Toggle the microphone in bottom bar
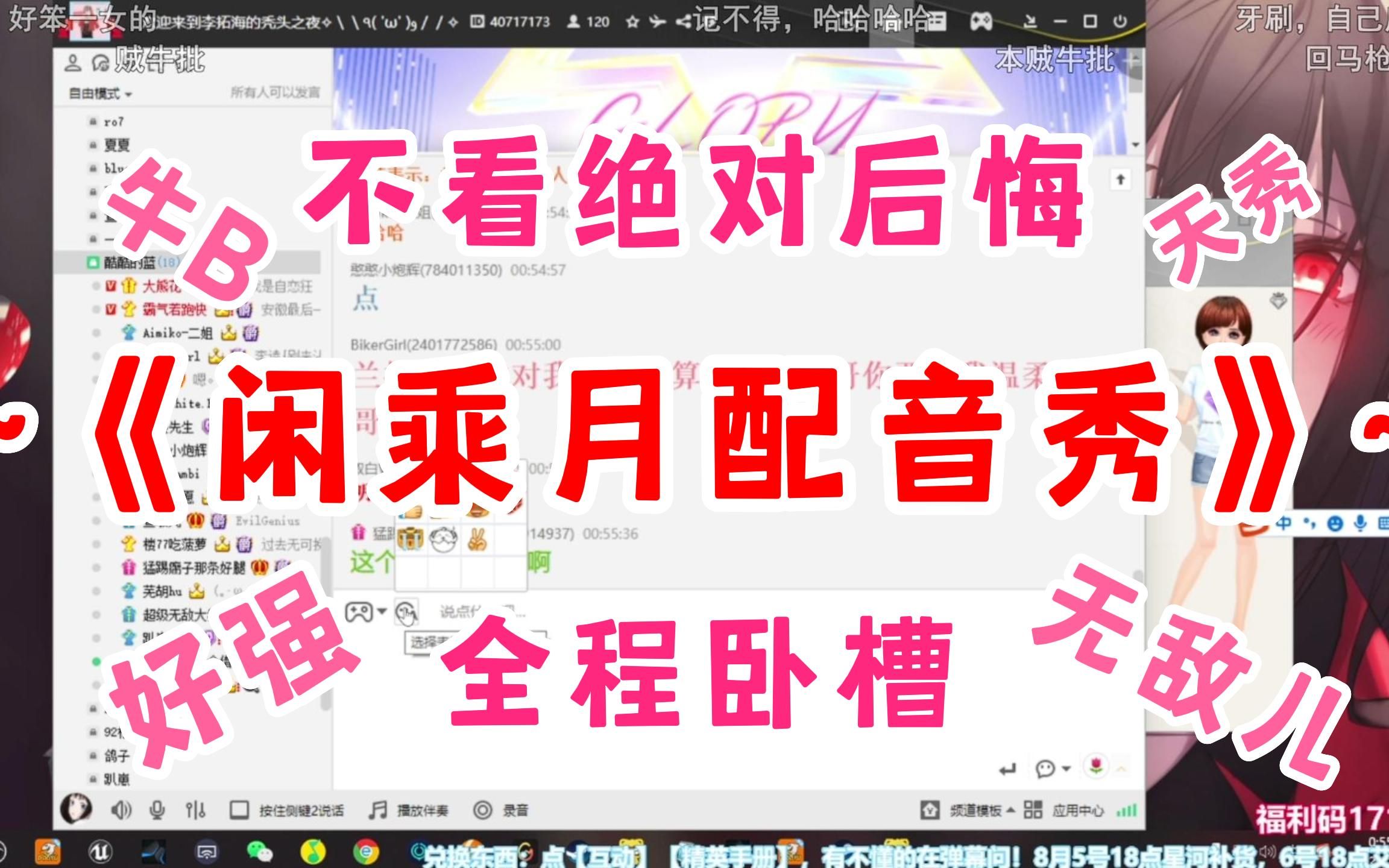1389x868 pixels. [157, 810]
